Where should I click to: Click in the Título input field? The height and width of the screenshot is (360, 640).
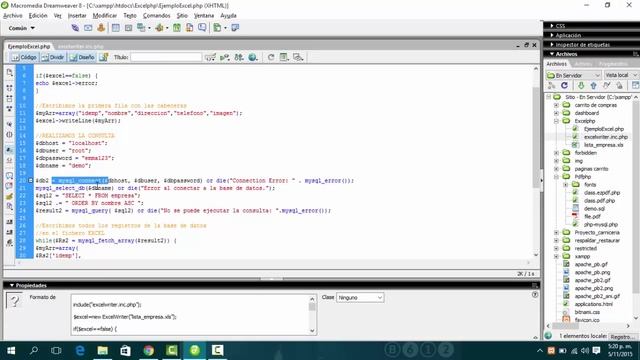[x=166, y=58]
